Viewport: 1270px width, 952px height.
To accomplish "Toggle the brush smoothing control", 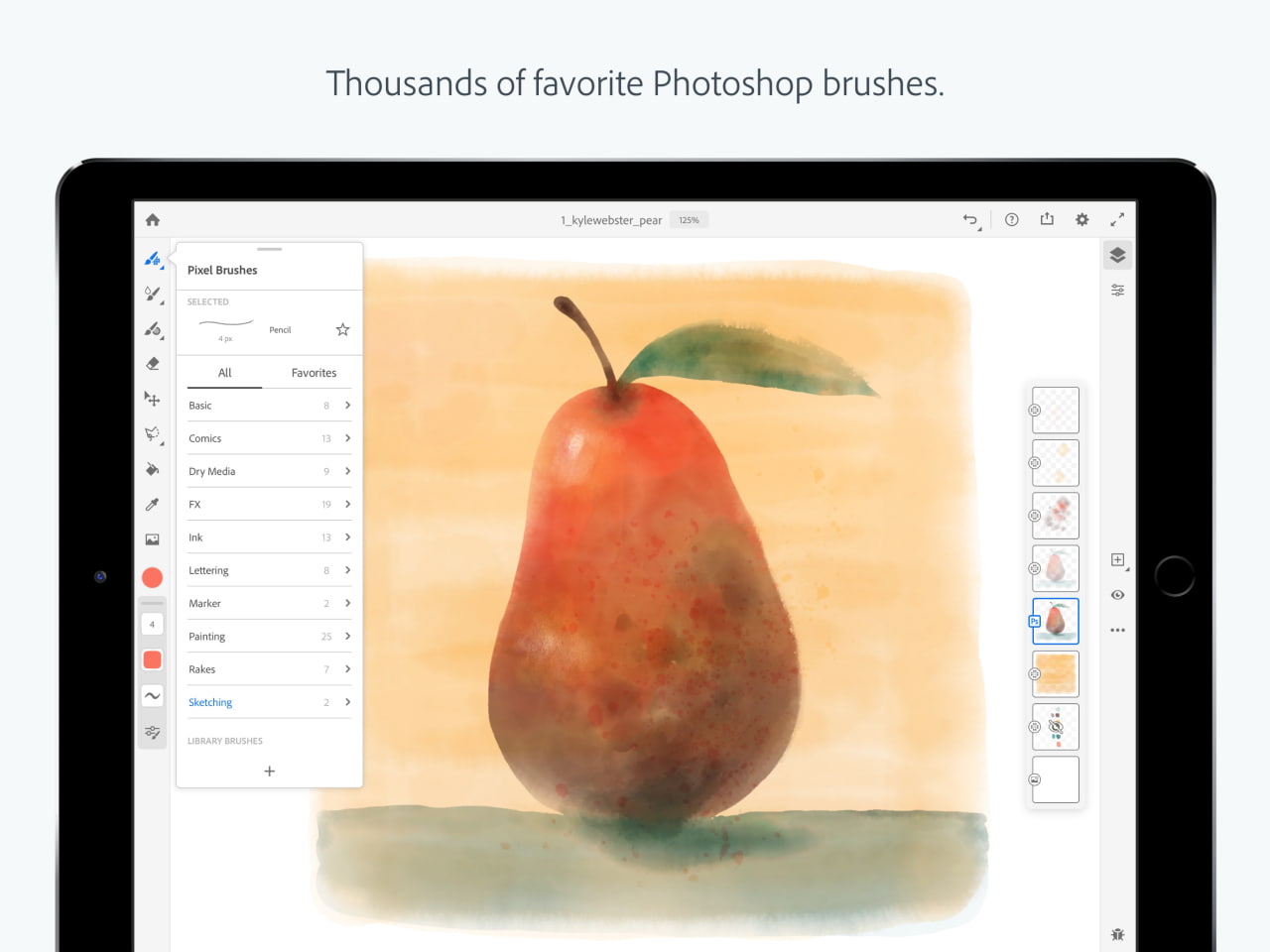I will pyautogui.click(x=152, y=695).
